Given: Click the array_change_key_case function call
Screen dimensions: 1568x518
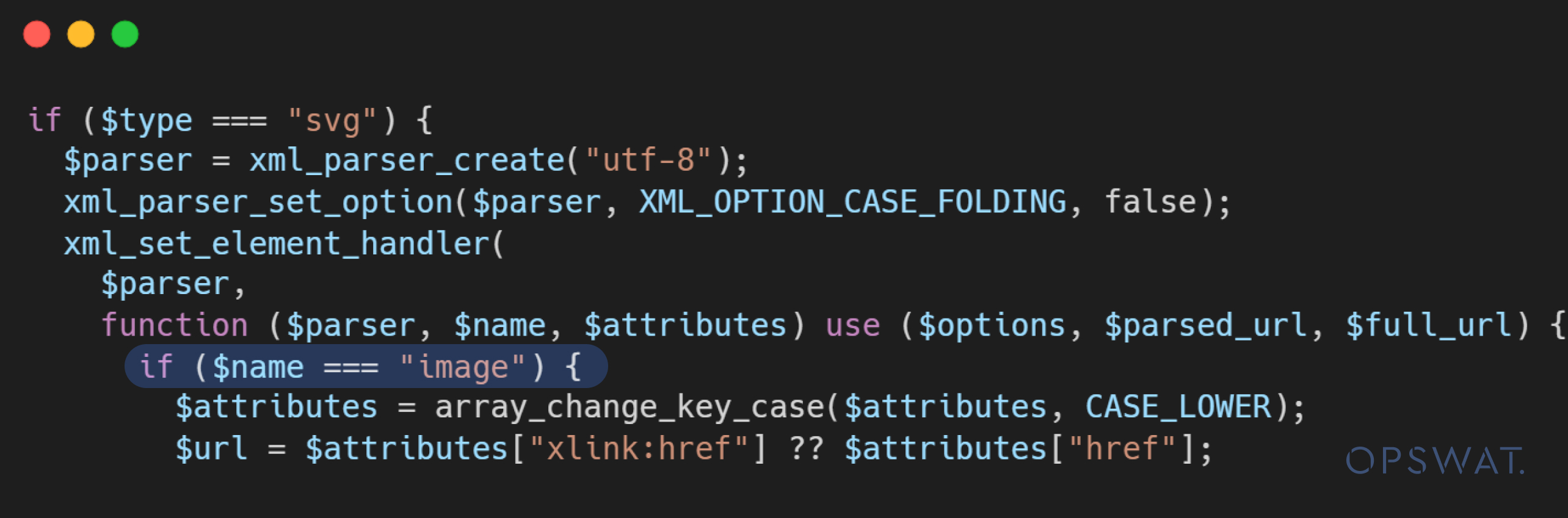Looking at the screenshot, I should (629, 407).
